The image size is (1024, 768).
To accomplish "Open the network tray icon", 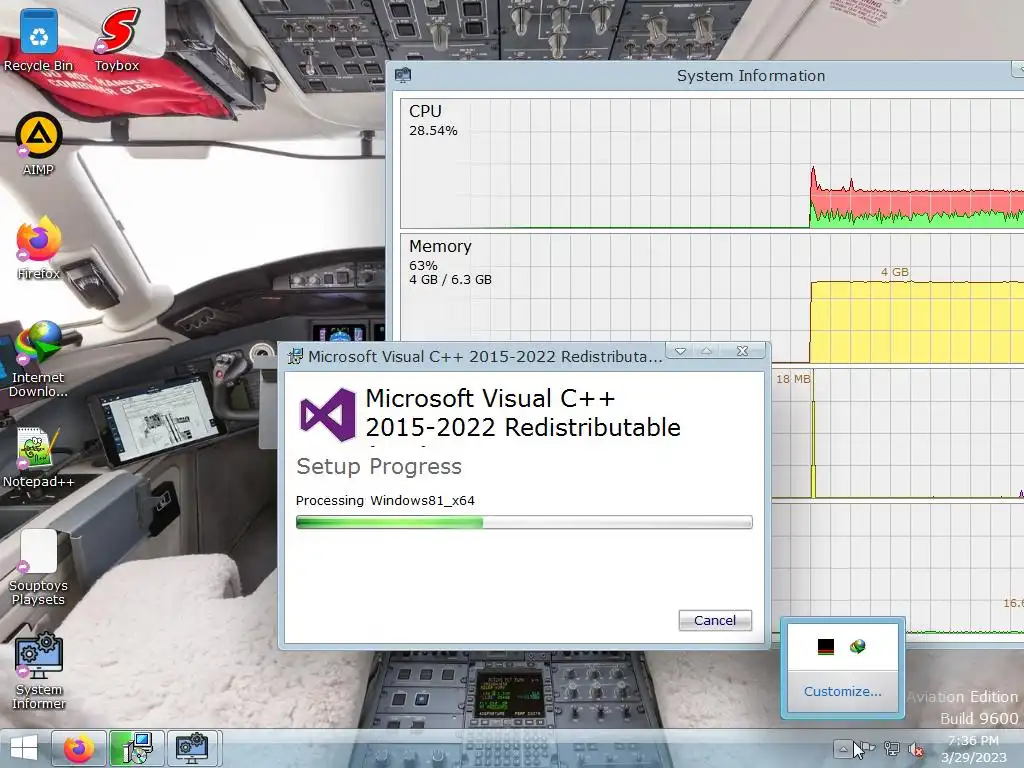I will click(891, 748).
